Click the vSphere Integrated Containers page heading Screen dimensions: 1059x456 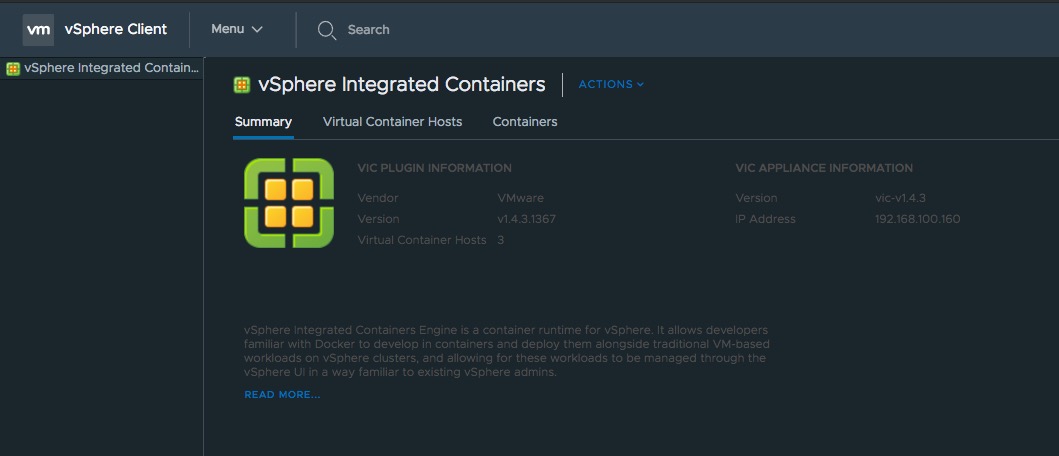tap(402, 84)
